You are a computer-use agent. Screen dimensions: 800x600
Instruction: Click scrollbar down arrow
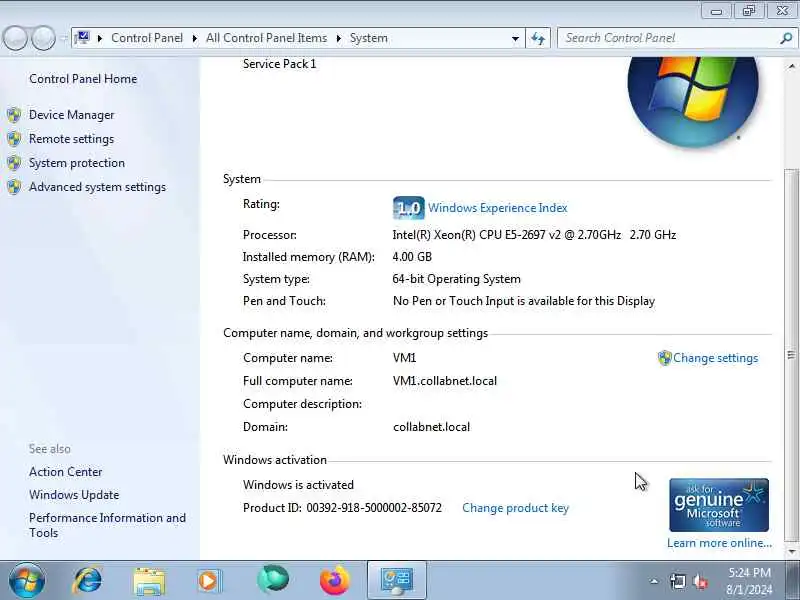click(791, 551)
